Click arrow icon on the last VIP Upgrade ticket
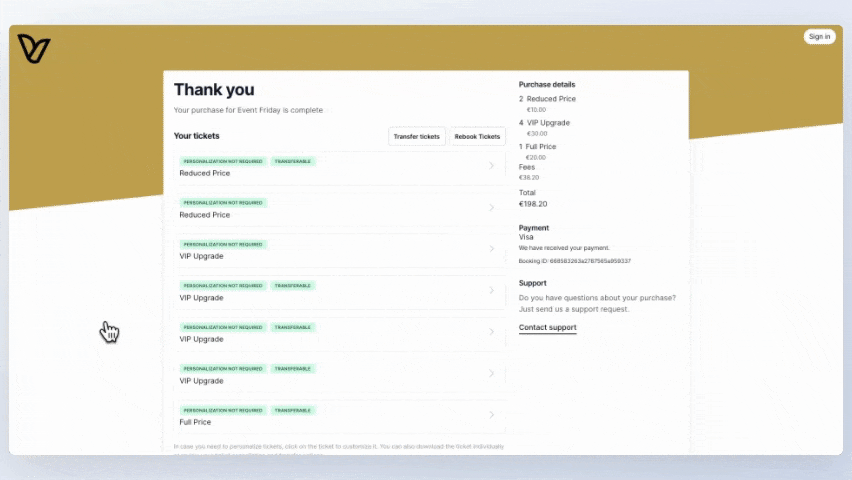Screen dimensions: 852x480 pyautogui.click(x=491, y=374)
